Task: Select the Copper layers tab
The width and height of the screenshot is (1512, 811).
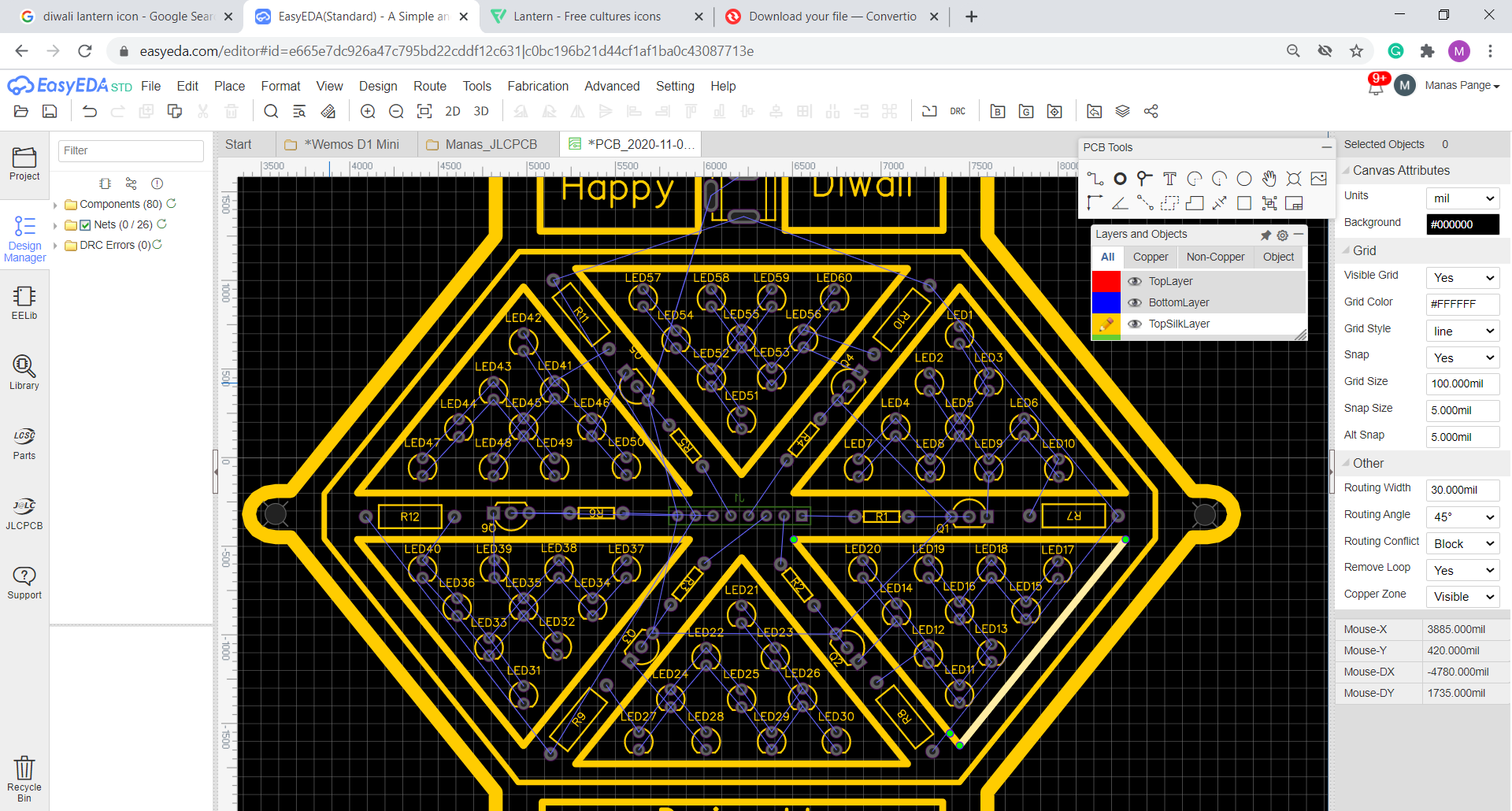Action: point(1151,257)
